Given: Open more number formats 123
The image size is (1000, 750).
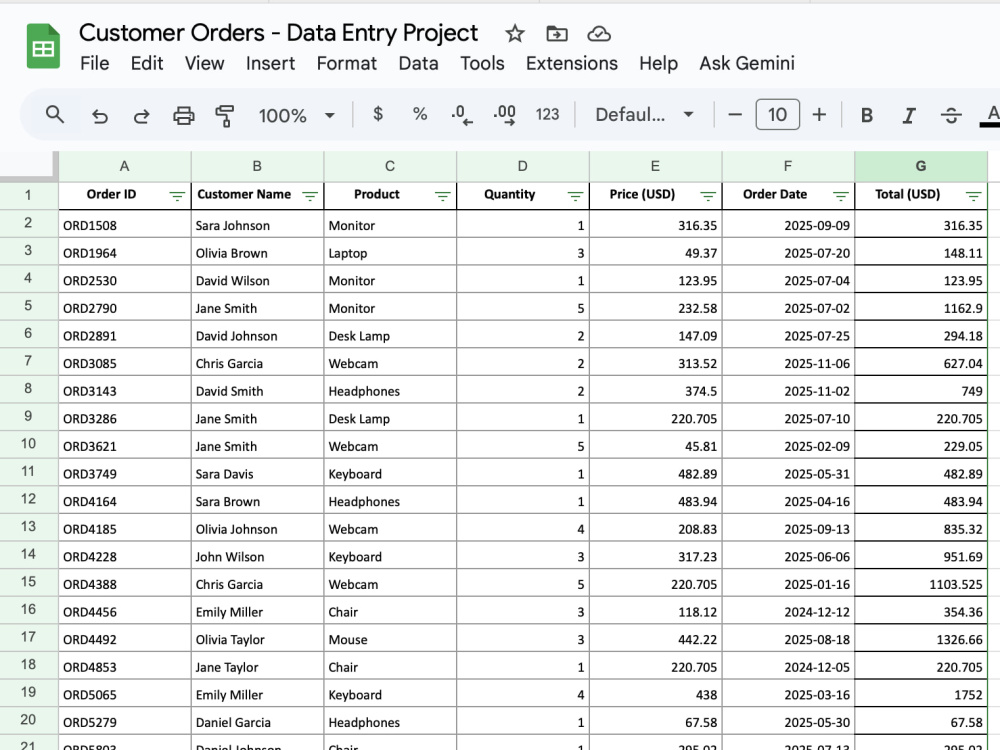Looking at the screenshot, I should [547, 114].
